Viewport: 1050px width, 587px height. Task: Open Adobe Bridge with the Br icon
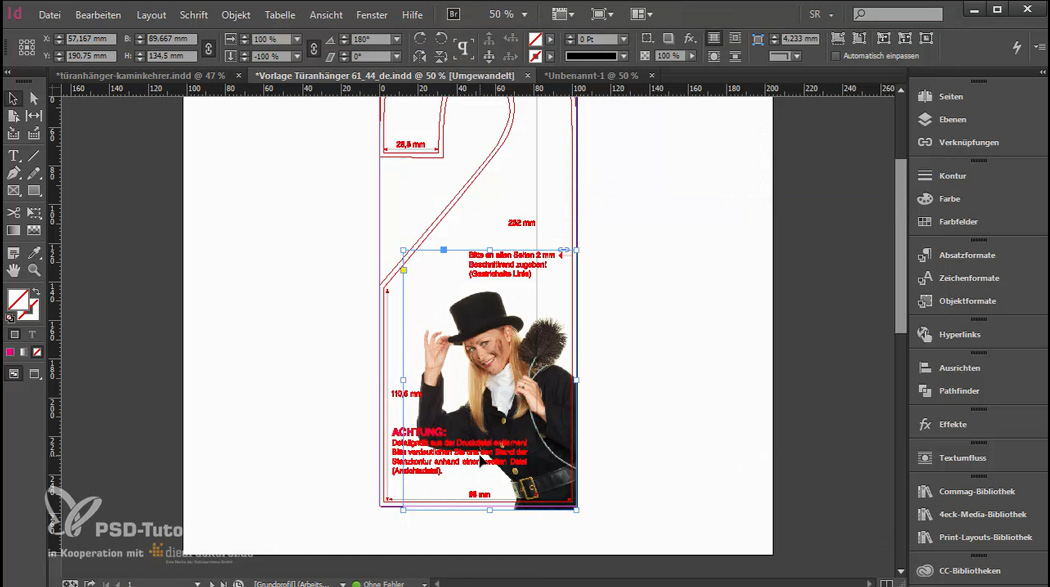click(453, 14)
